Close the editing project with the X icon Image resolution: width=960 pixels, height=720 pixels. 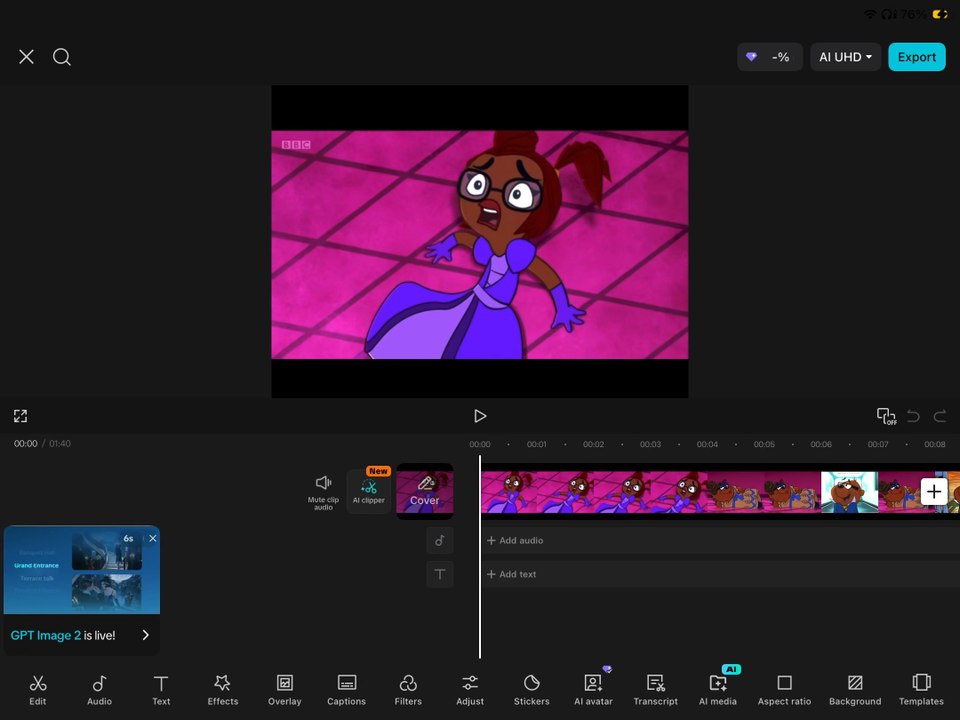click(26, 57)
